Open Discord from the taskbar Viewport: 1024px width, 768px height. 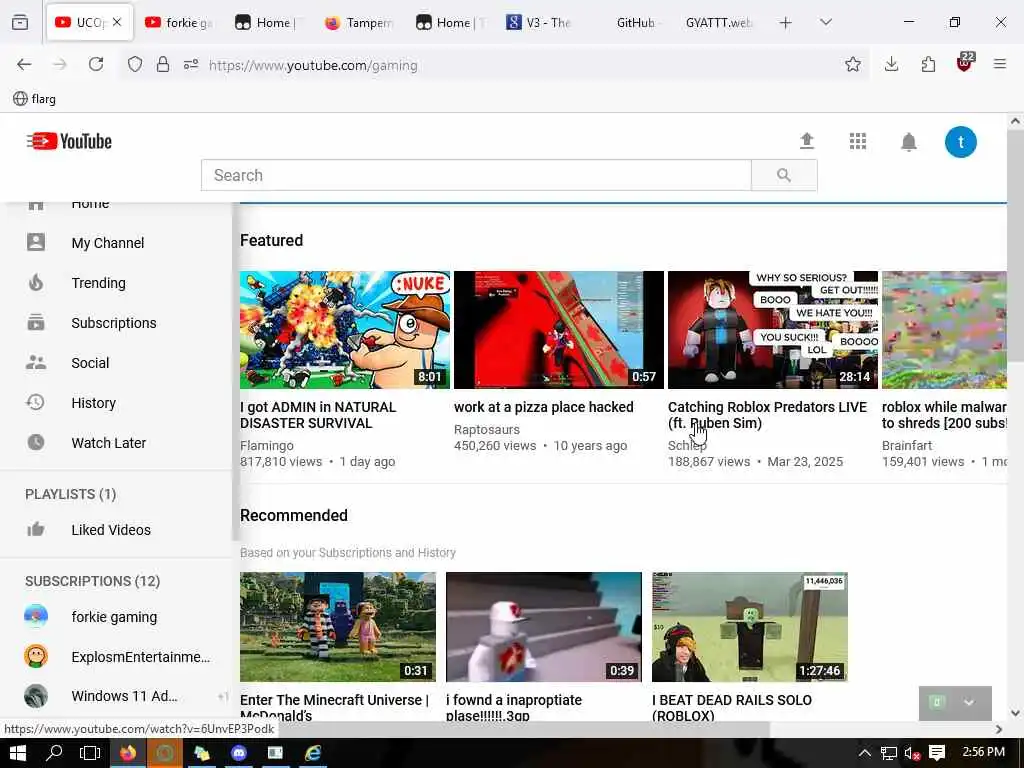(239, 753)
